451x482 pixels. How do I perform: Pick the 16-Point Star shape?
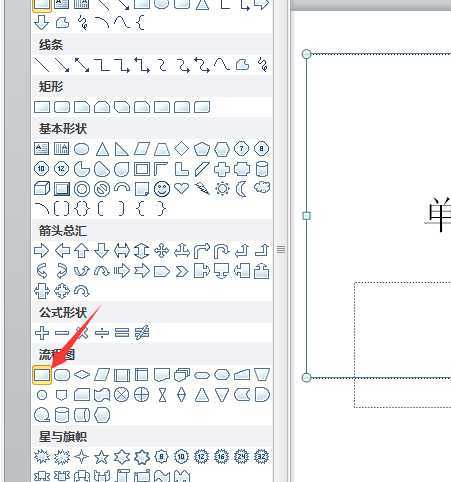click(222, 457)
